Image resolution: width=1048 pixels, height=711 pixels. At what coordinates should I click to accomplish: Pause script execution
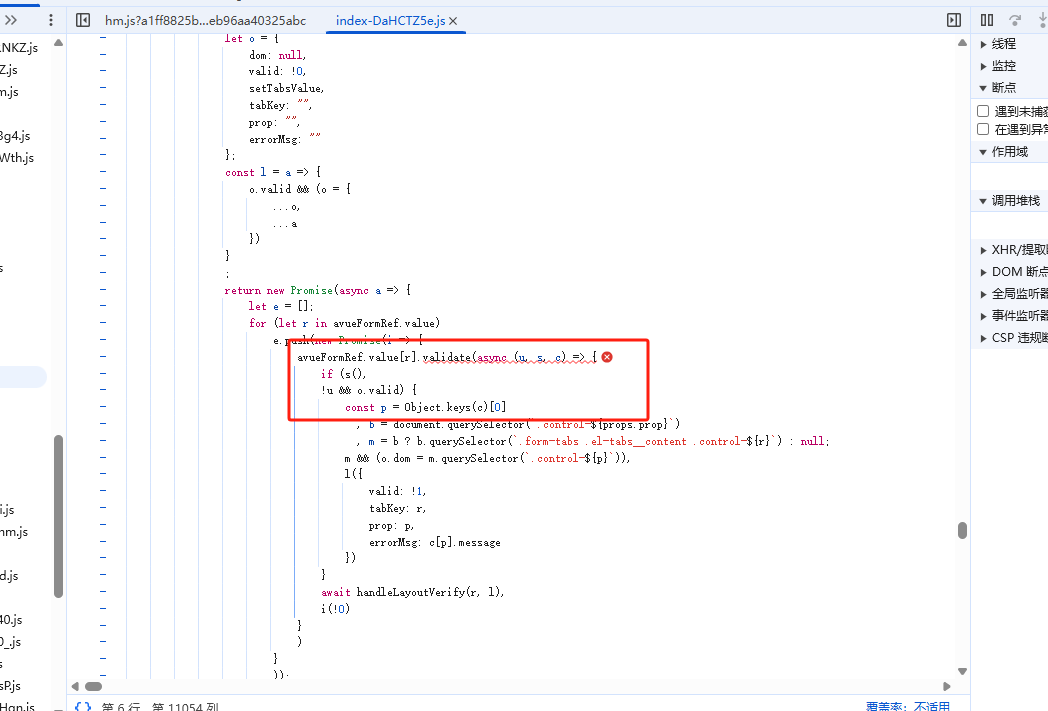(x=987, y=20)
